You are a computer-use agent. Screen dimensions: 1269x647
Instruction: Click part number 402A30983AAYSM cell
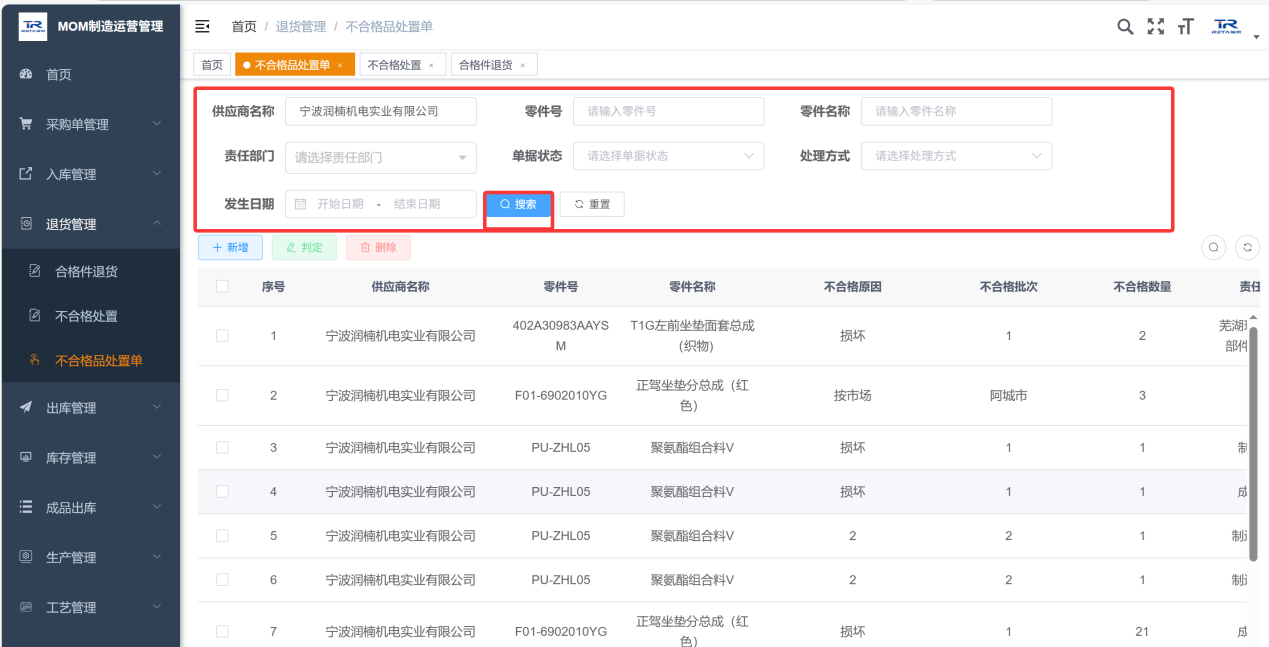click(561, 336)
